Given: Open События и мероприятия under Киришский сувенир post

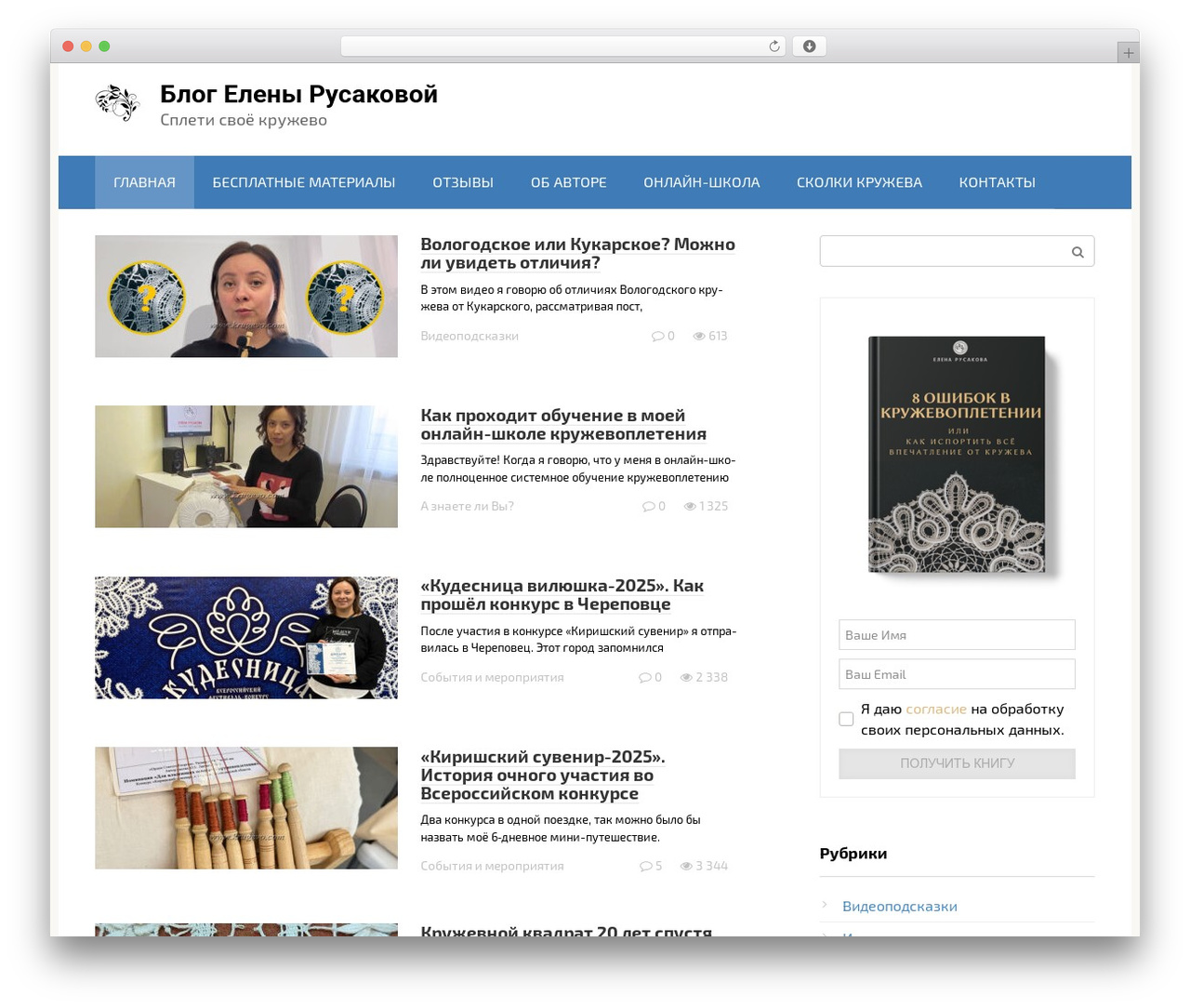Looking at the screenshot, I should (x=492, y=866).
